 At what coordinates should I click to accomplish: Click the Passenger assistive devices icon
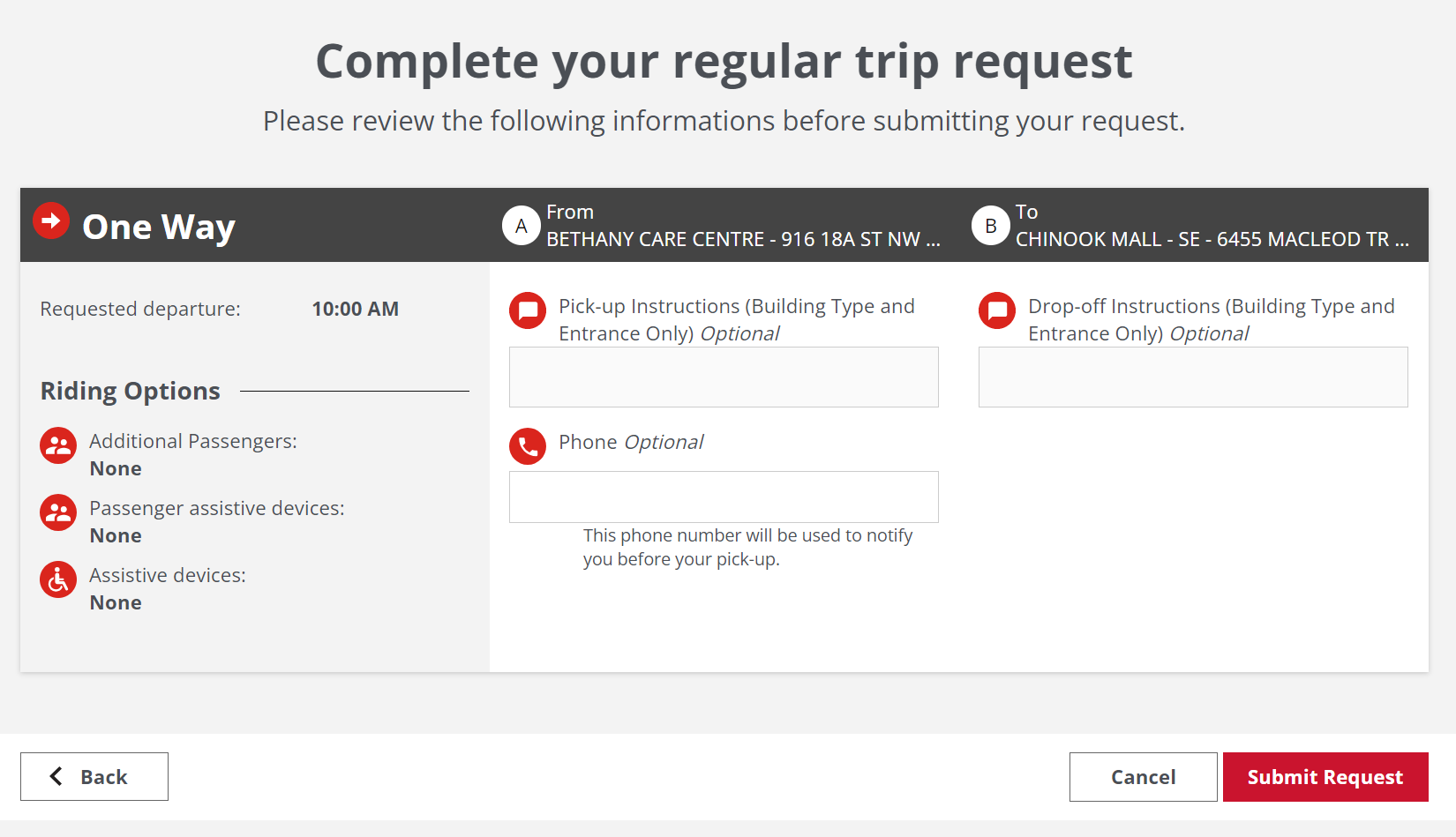coord(58,512)
